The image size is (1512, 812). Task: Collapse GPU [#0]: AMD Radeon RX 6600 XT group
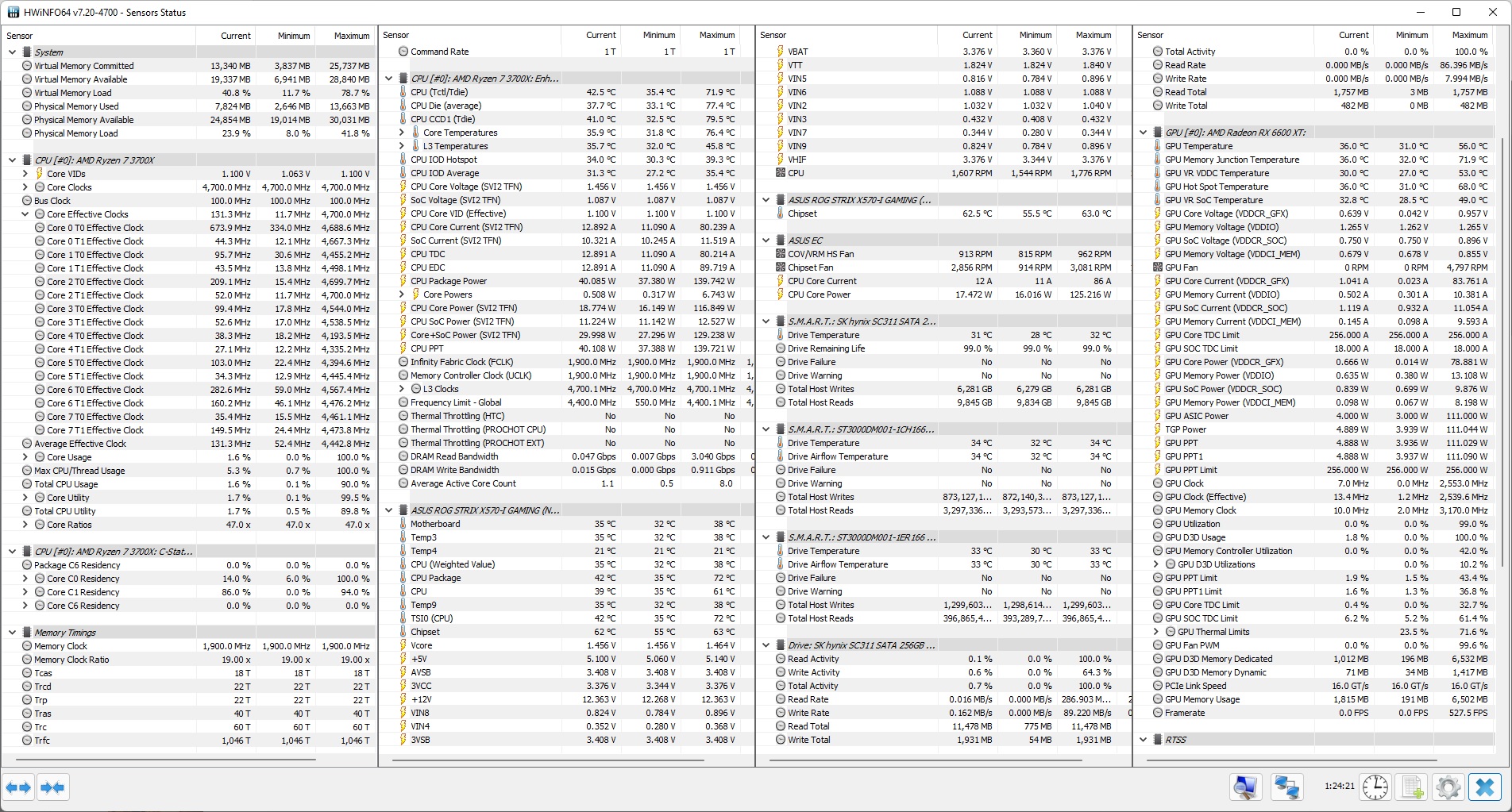point(1144,133)
